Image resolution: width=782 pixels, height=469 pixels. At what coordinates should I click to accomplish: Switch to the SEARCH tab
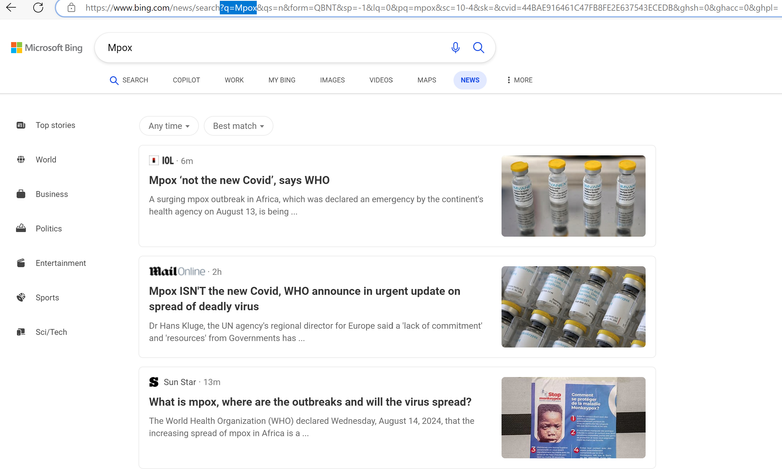pyautogui.click(x=129, y=80)
